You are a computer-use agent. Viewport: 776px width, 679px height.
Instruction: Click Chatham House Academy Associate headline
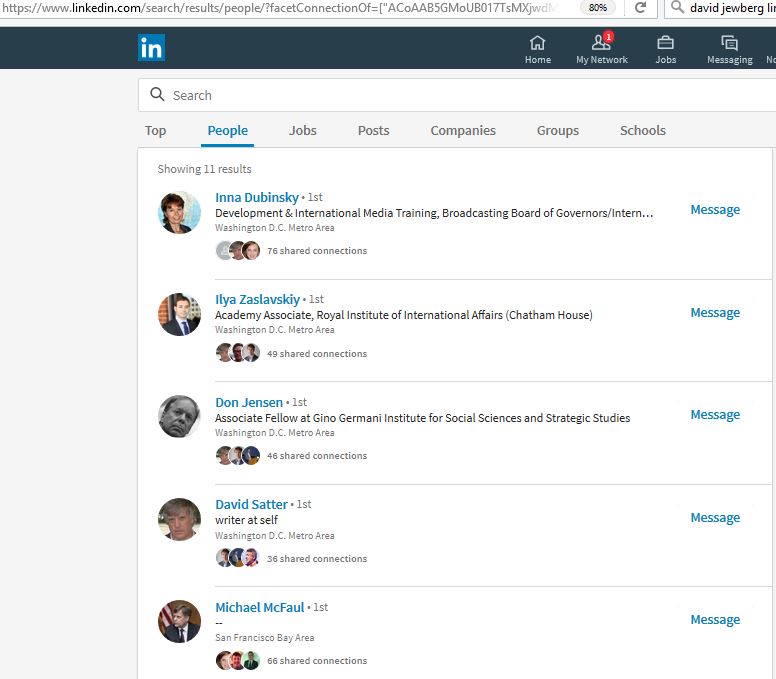tap(403, 315)
